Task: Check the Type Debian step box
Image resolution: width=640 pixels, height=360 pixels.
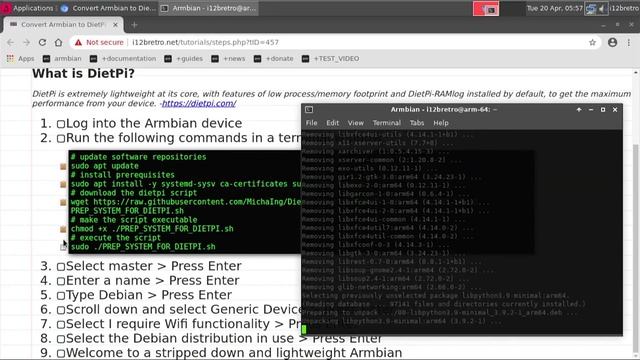Action: click(61, 296)
